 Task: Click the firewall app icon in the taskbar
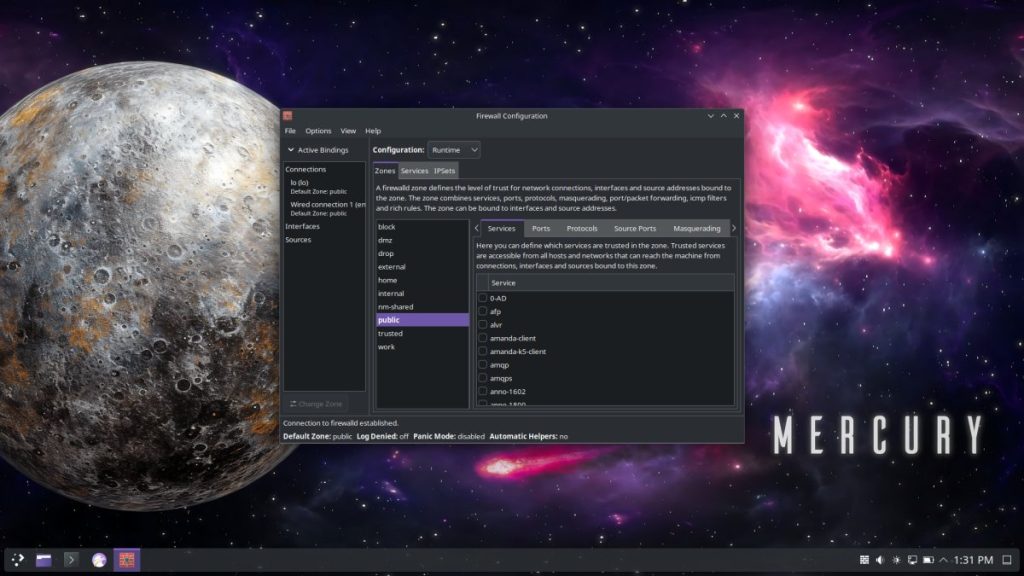point(127,560)
